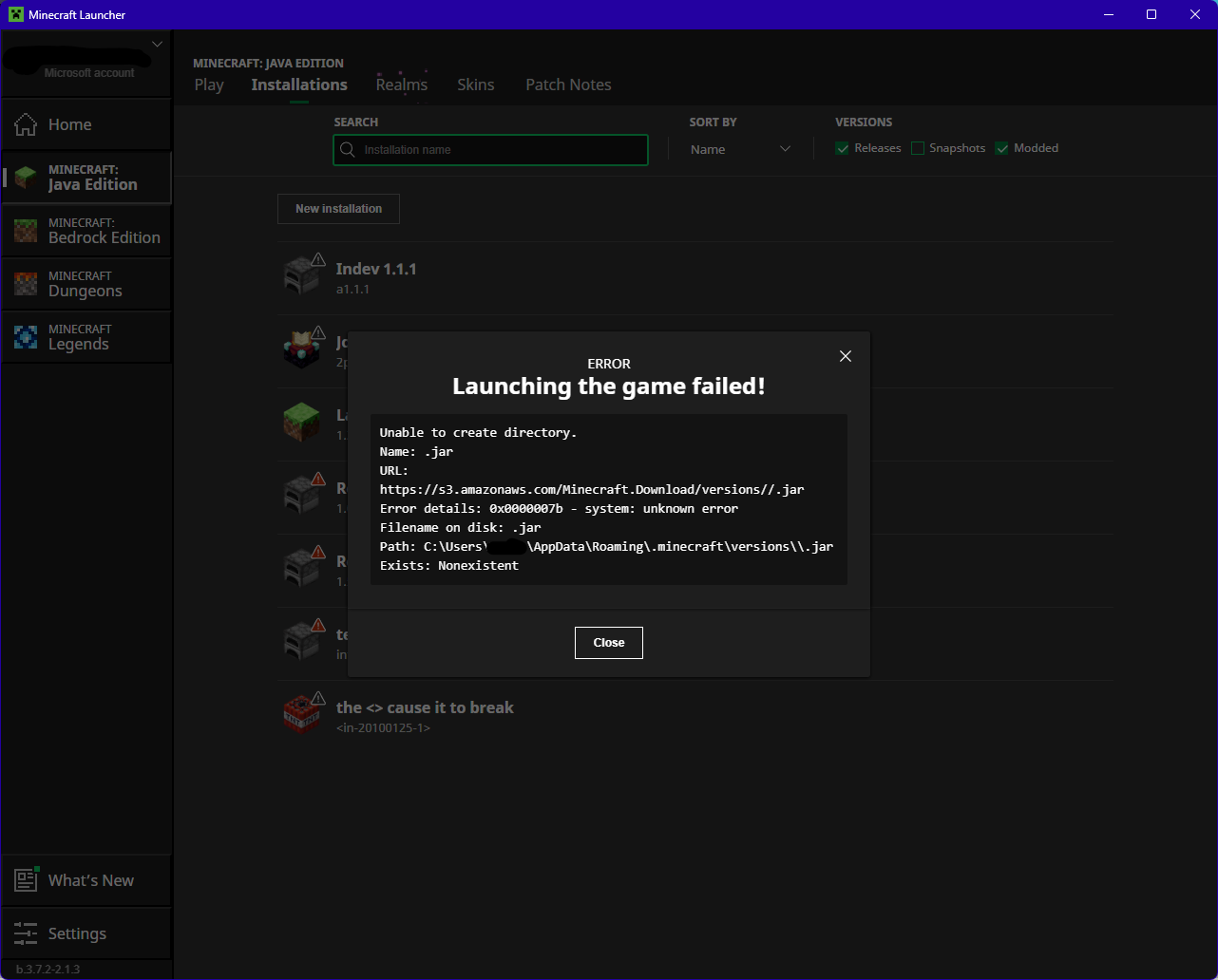Disable the Modded versions checkbox
This screenshot has width=1218, height=980.
tap(1001, 148)
